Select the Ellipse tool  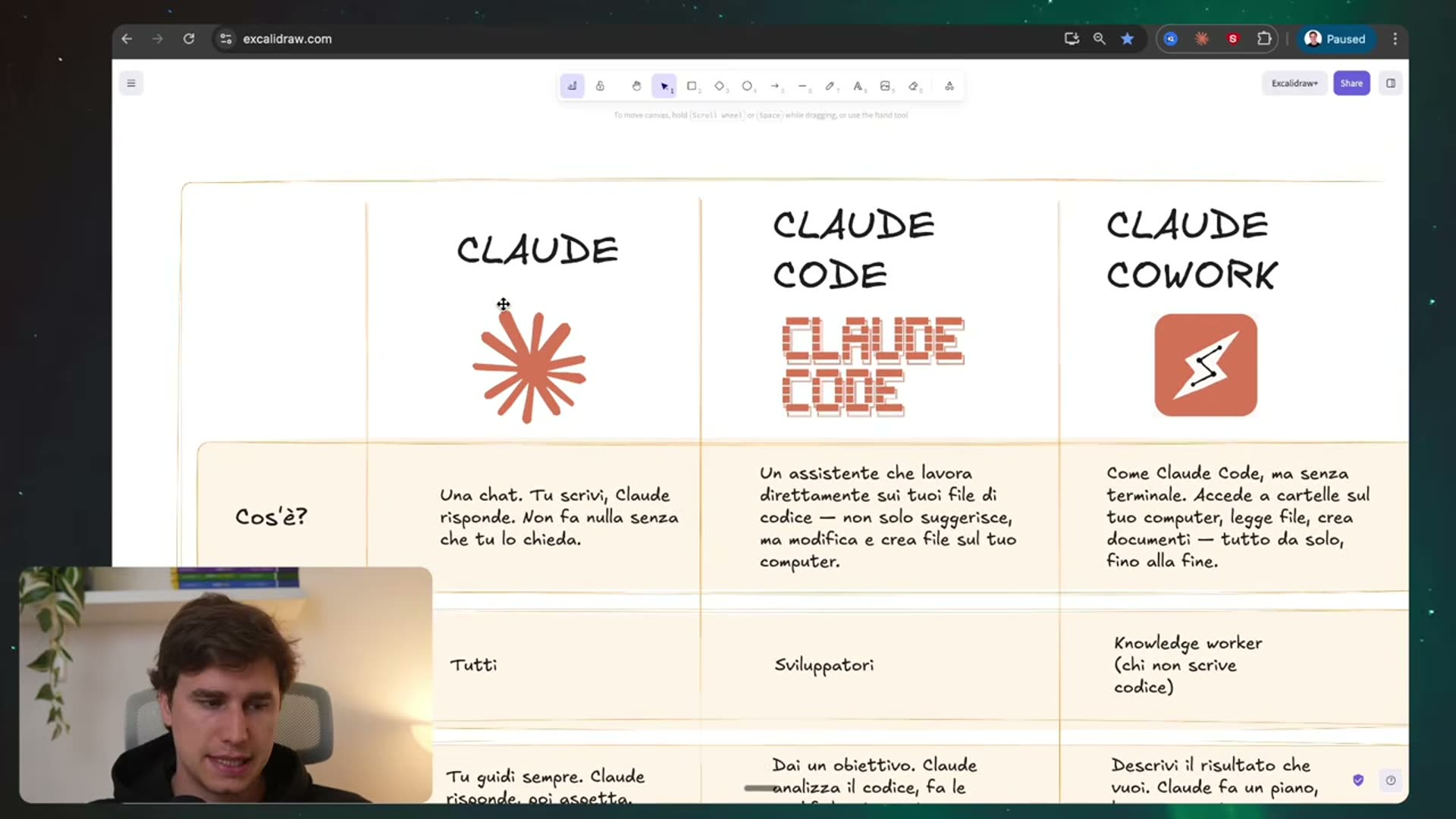click(748, 86)
